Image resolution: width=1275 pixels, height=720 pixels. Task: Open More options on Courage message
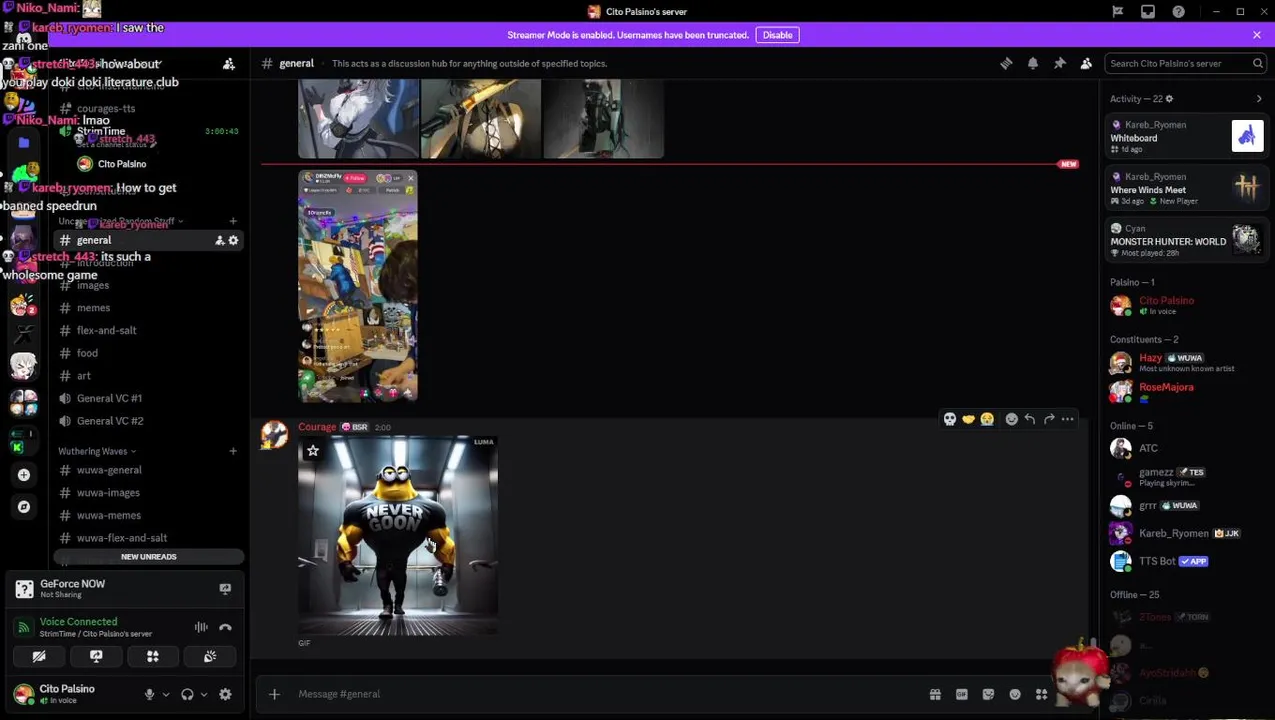coord(1068,419)
